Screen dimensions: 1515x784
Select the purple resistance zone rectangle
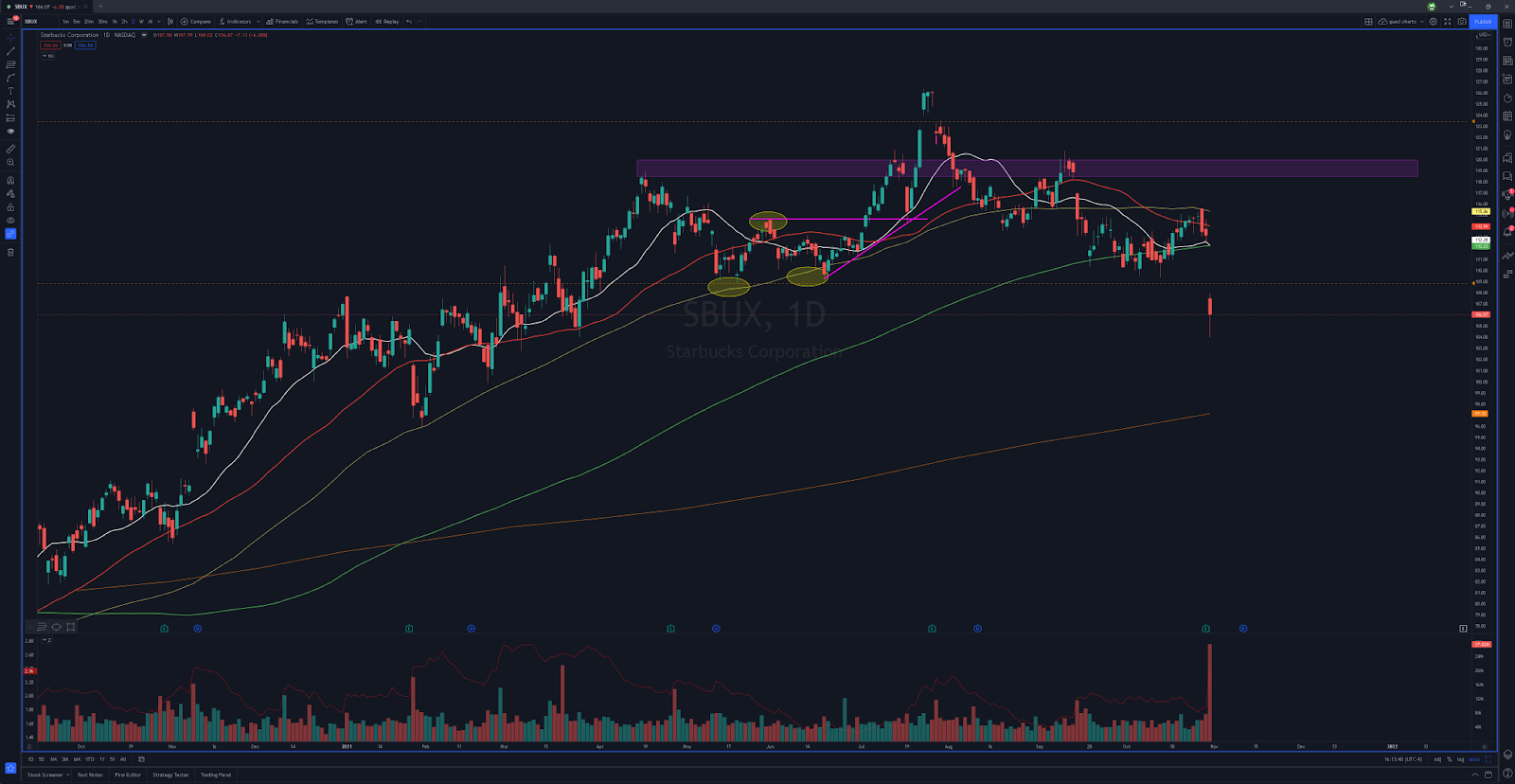coord(1026,169)
